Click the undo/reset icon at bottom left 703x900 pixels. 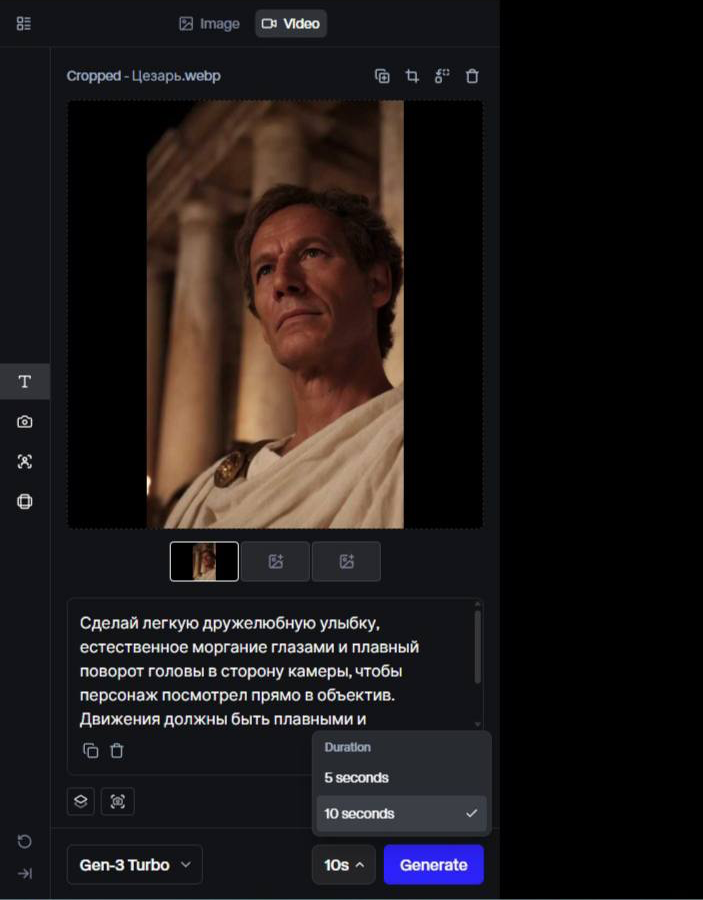(25, 841)
